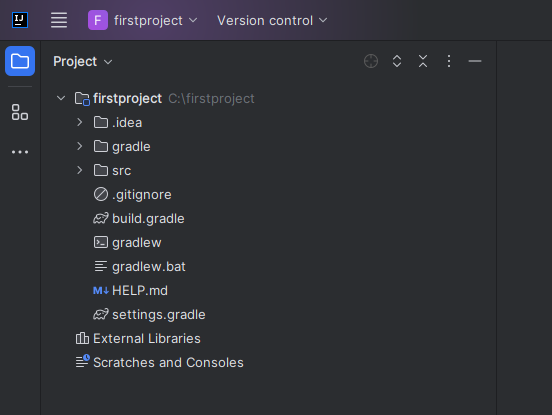Click the Collapse All icon

[423, 61]
